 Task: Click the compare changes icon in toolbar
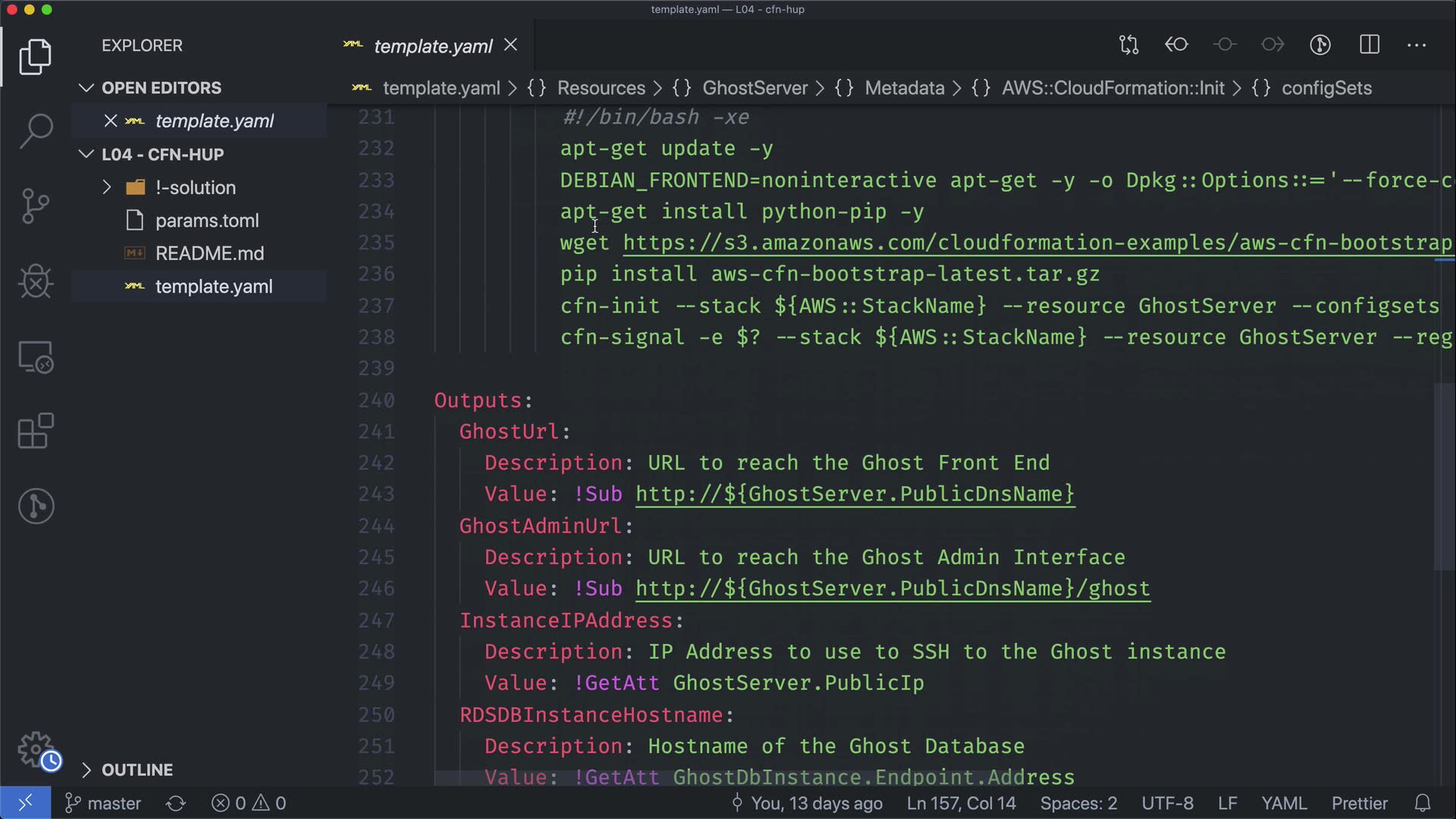pos(1128,45)
